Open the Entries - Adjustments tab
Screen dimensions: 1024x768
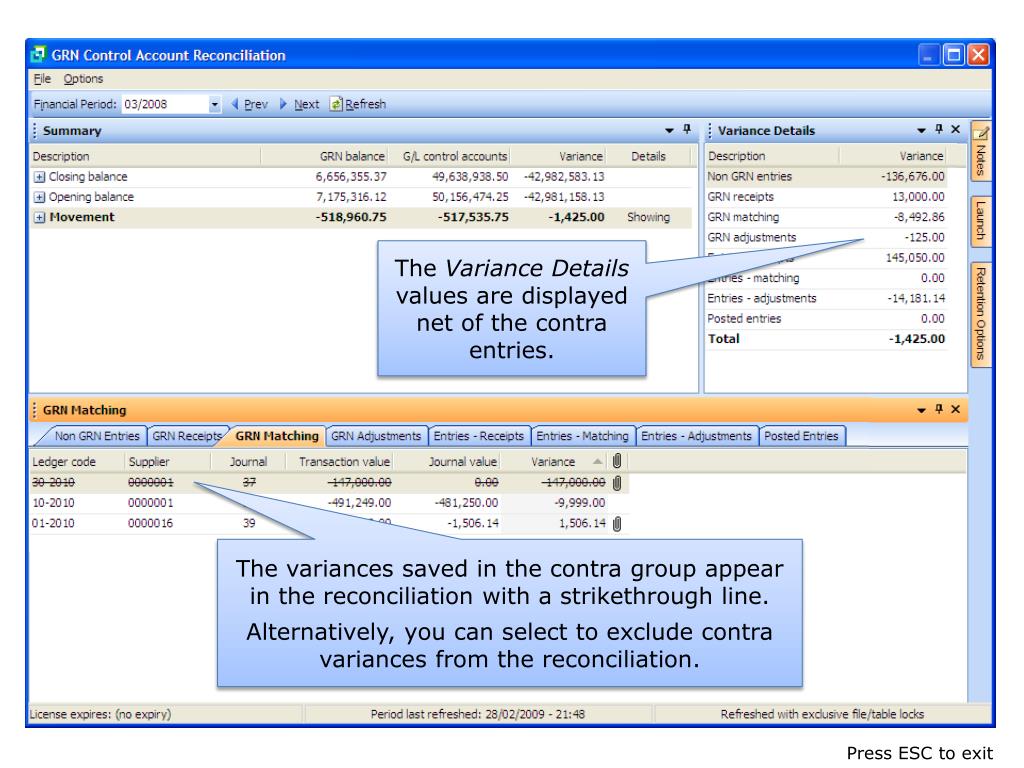point(696,436)
